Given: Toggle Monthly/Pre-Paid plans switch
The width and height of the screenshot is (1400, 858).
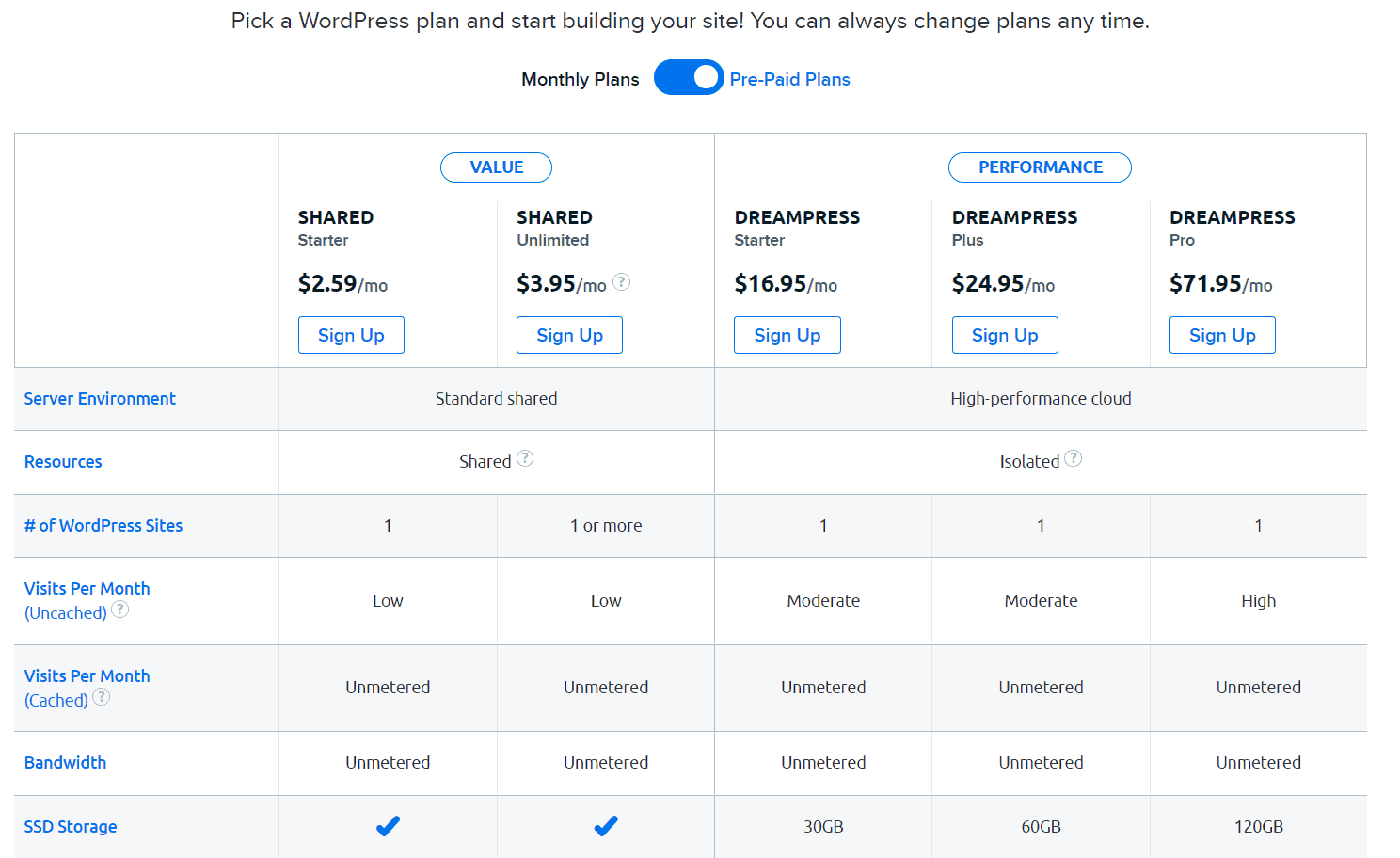Looking at the screenshot, I should (x=689, y=77).
